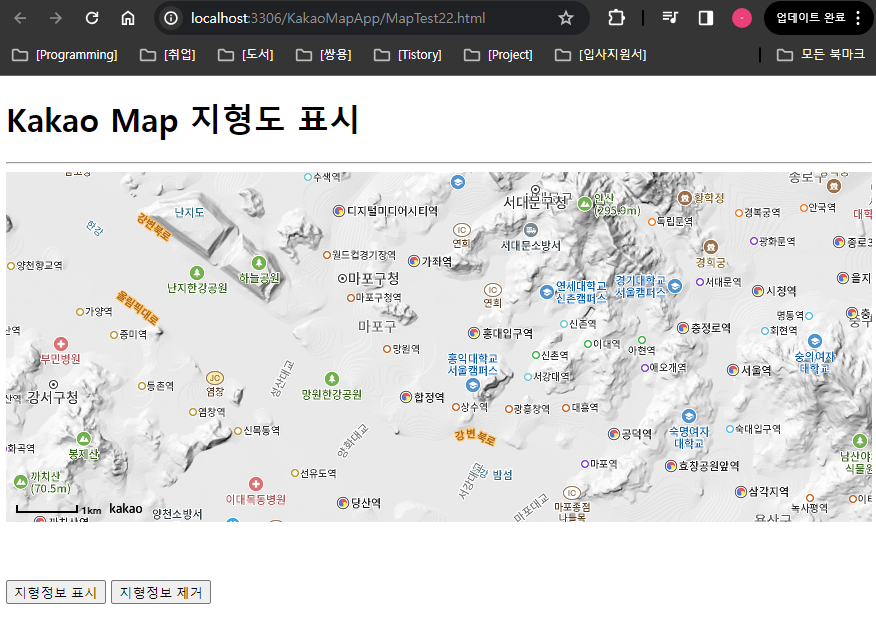Click the 부민병원 hospital icon

(61, 344)
